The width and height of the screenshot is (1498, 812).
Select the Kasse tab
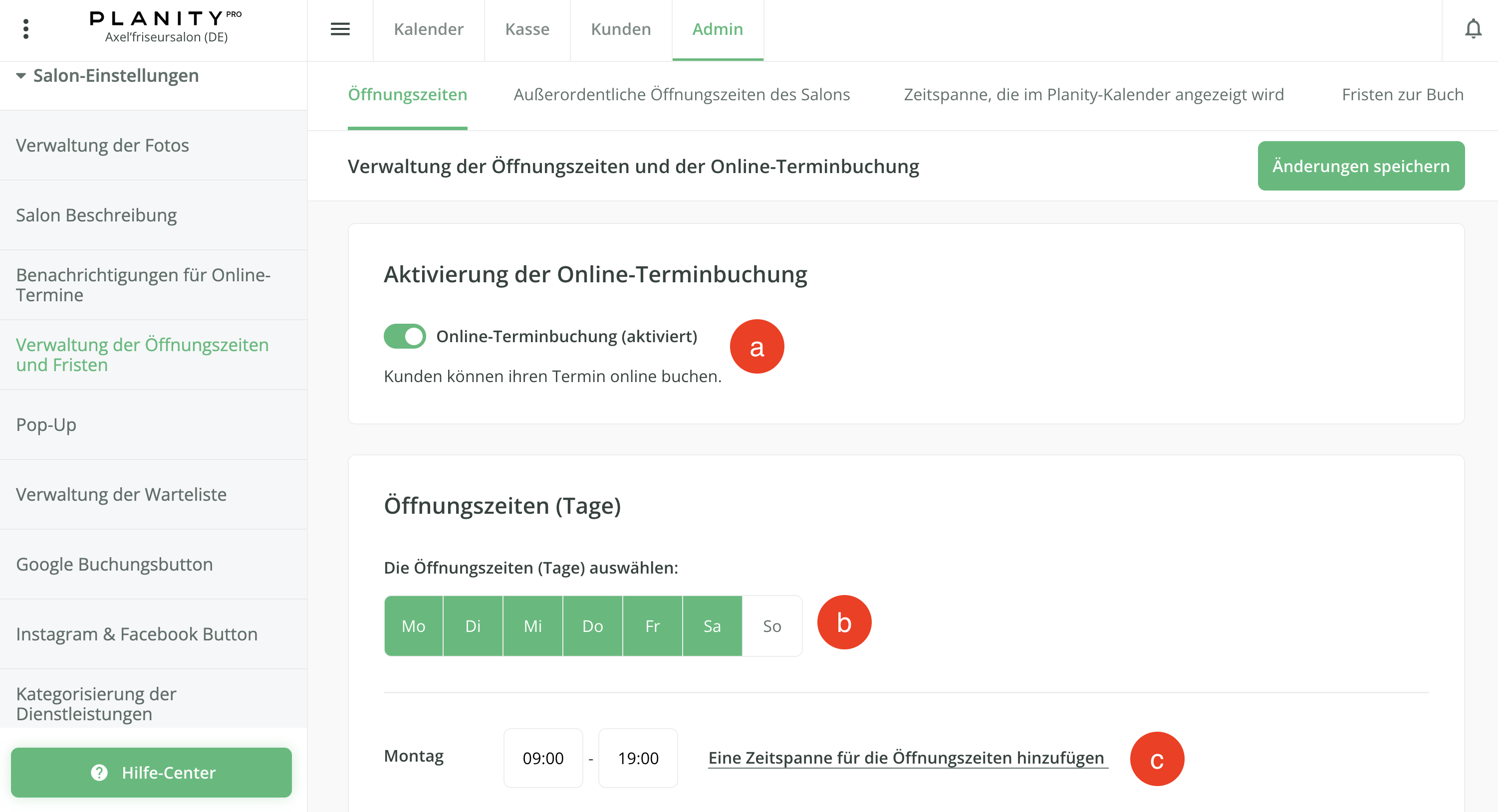coord(527,29)
